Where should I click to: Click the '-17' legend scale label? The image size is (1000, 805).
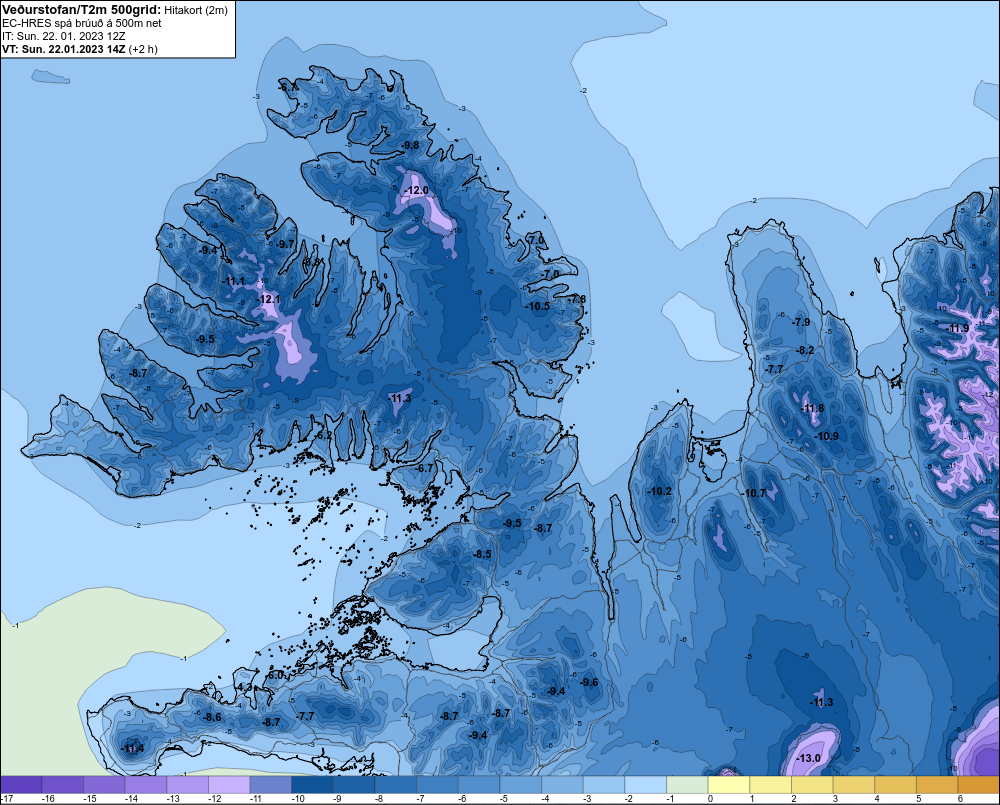[x=6, y=799]
